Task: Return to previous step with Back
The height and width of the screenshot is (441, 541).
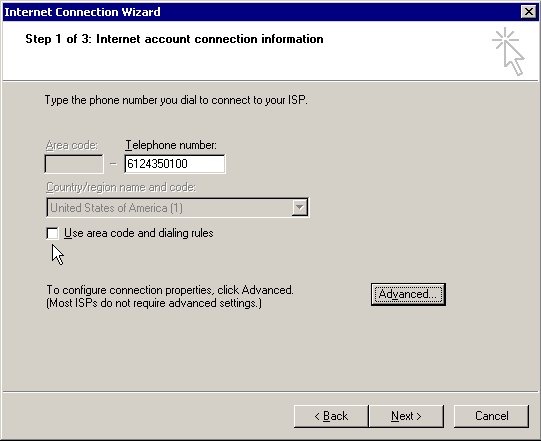Action: click(331, 416)
